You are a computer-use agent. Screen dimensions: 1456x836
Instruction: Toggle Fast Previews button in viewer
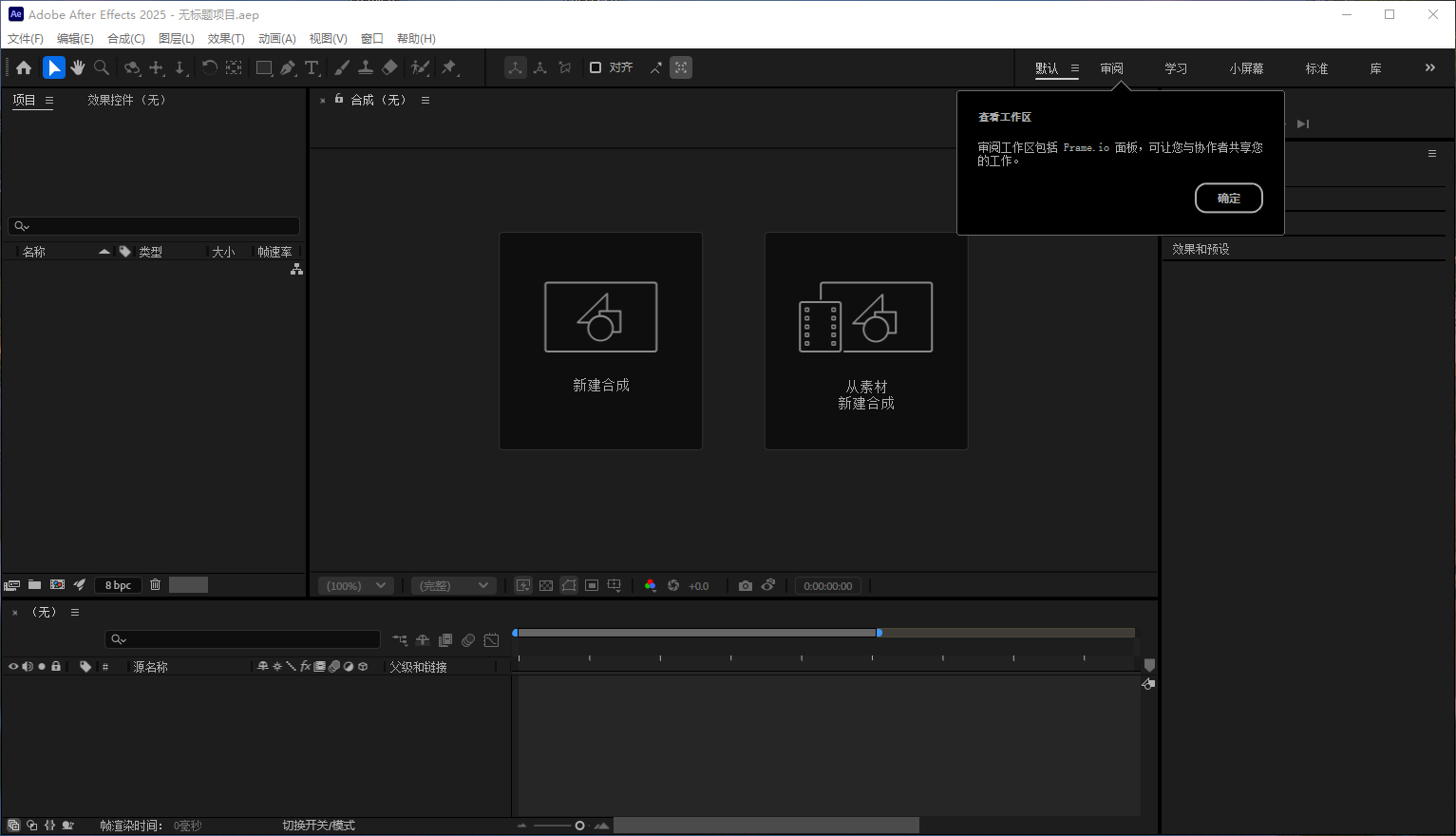(523, 586)
